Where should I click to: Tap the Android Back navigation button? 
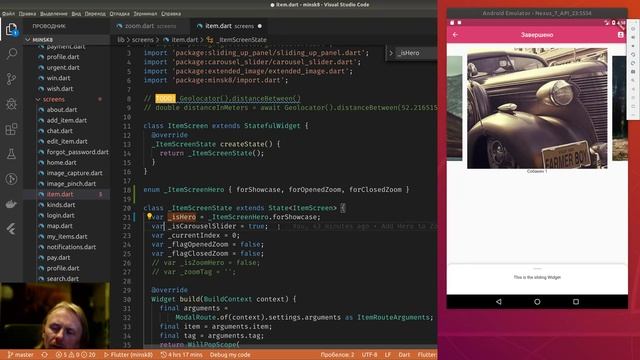[x=498, y=302]
